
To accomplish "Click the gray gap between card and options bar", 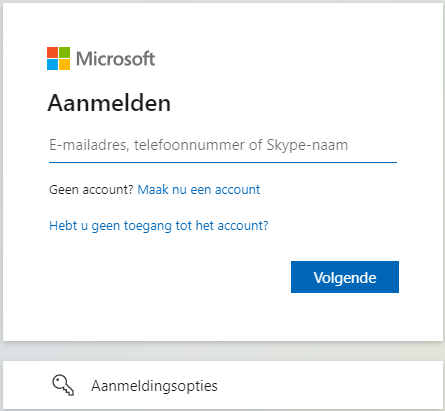I will 223,351.
